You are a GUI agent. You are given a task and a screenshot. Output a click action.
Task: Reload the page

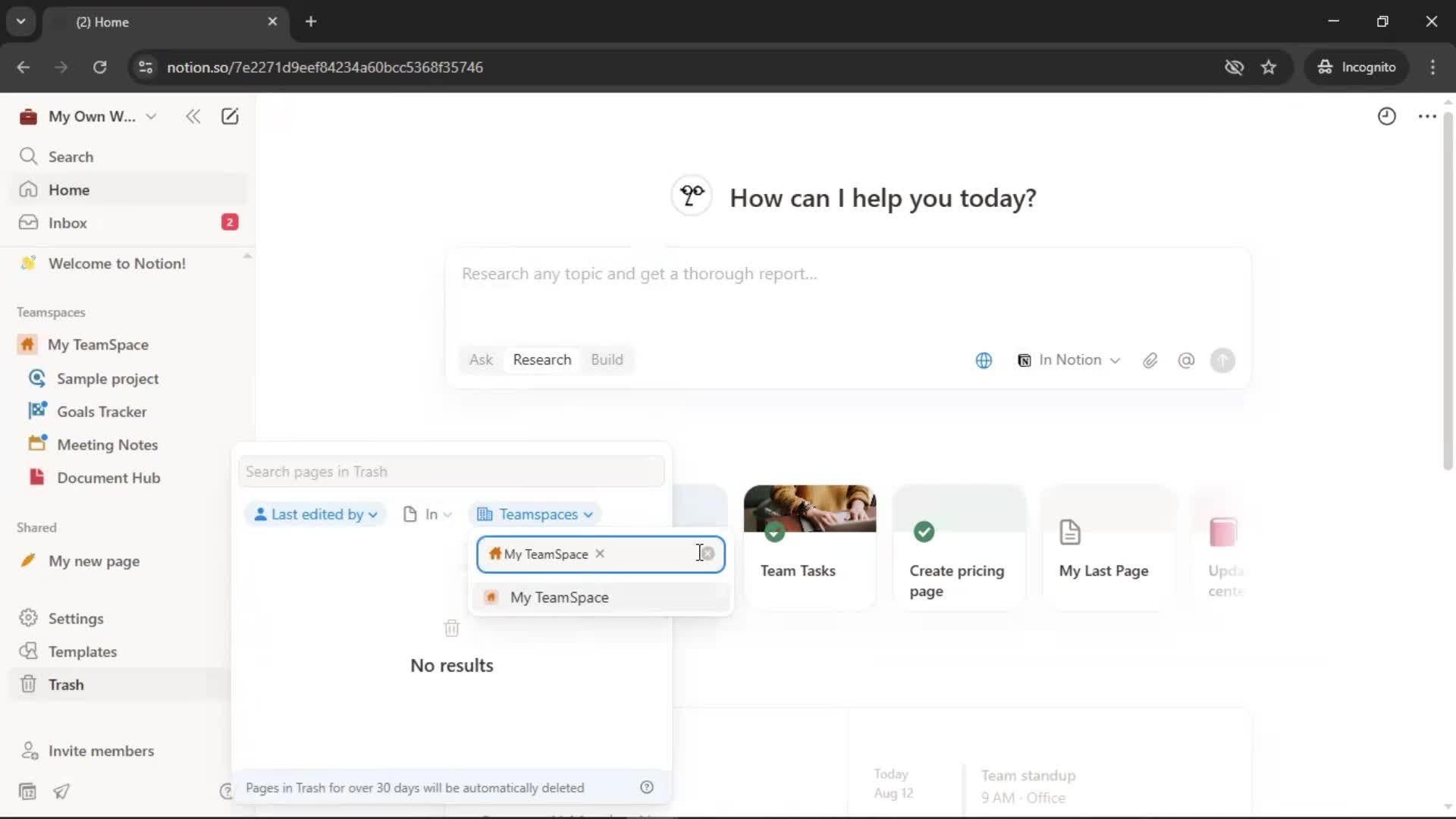click(x=99, y=67)
